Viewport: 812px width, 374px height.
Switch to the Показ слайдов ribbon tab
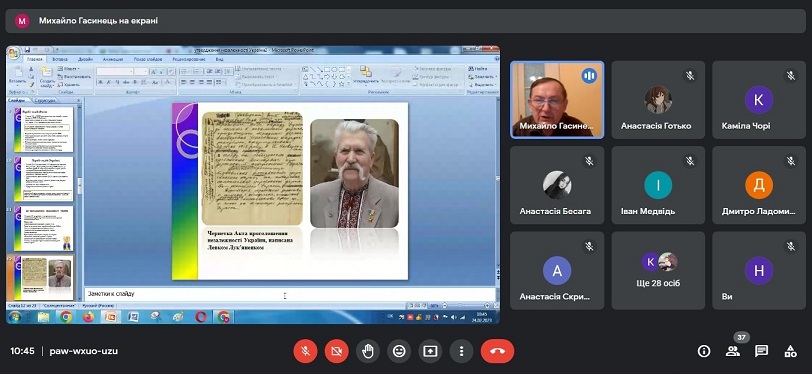point(148,59)
